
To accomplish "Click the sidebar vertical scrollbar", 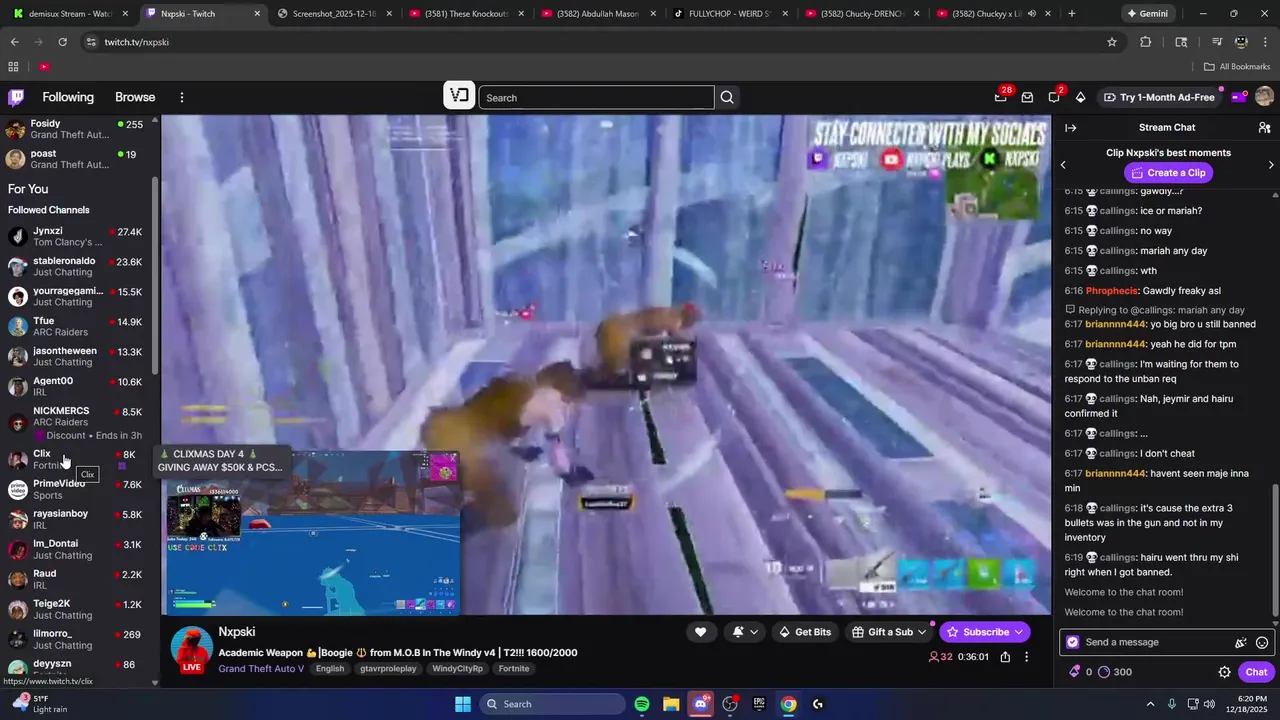I will [155, 275].
